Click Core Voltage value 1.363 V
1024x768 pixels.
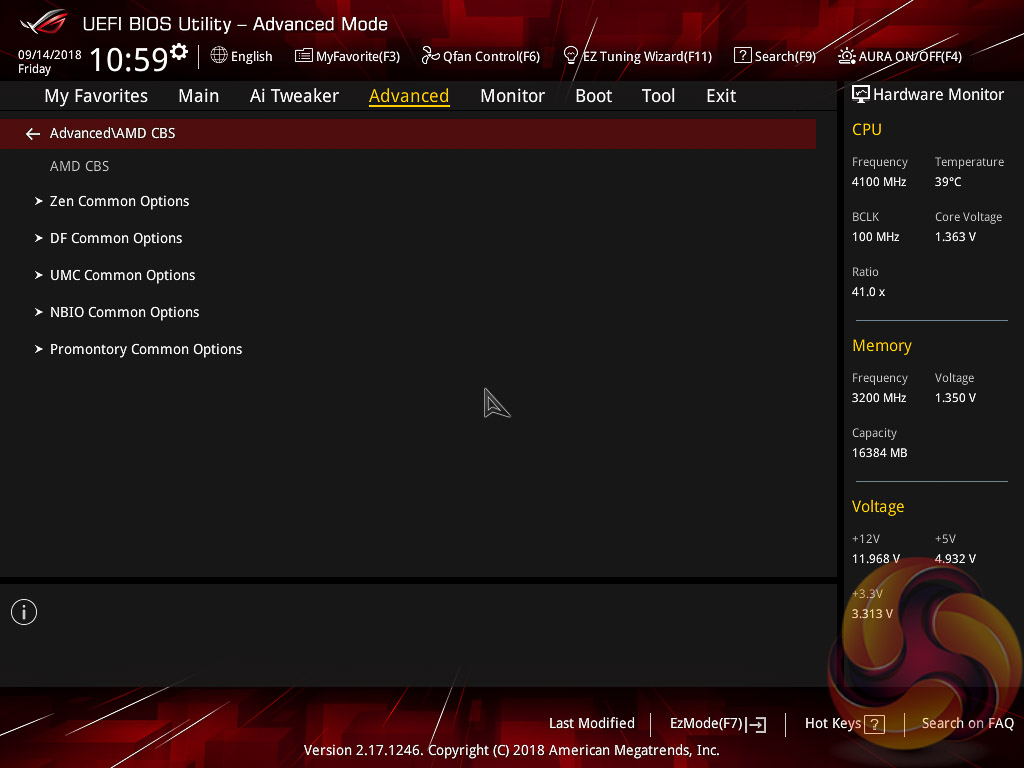(x=955, y=236)
